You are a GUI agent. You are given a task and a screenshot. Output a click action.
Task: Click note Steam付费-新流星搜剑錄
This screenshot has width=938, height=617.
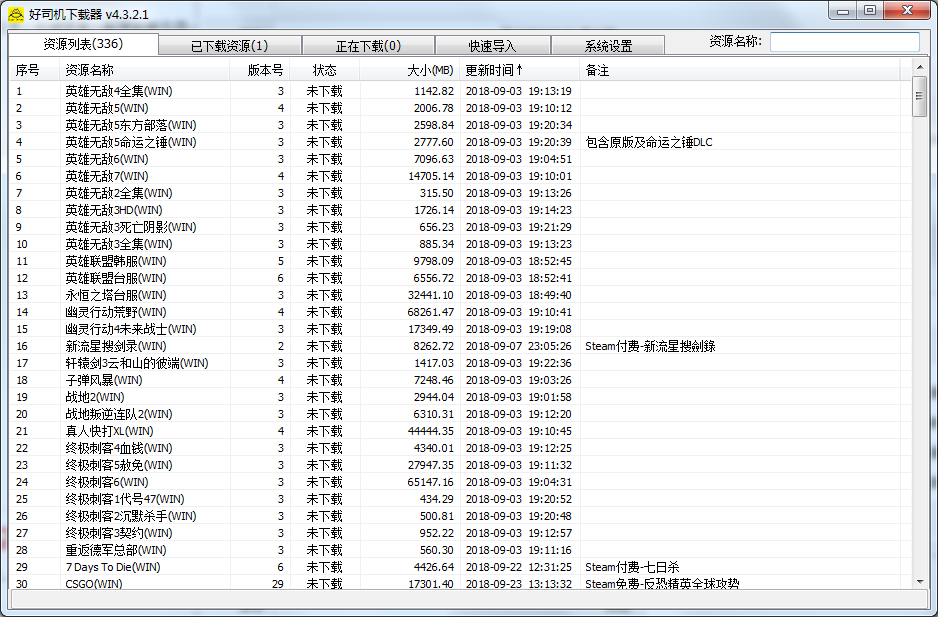650,346
